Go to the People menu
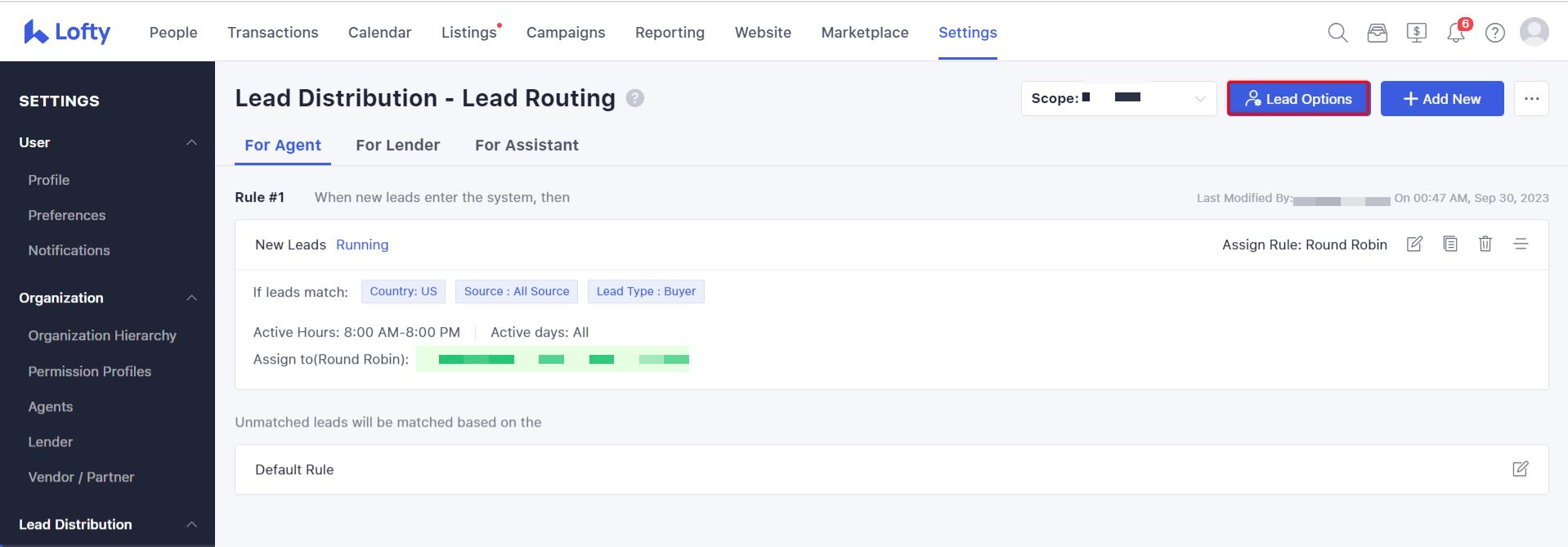The height and width of the screenshot is (547, 1568). pos(173,33)
